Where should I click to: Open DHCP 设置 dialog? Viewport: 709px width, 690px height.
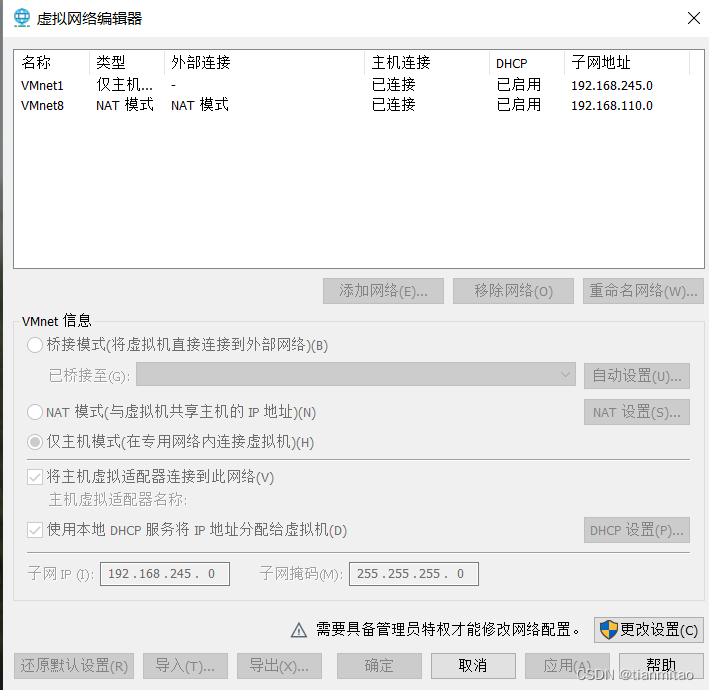[636, 530]
